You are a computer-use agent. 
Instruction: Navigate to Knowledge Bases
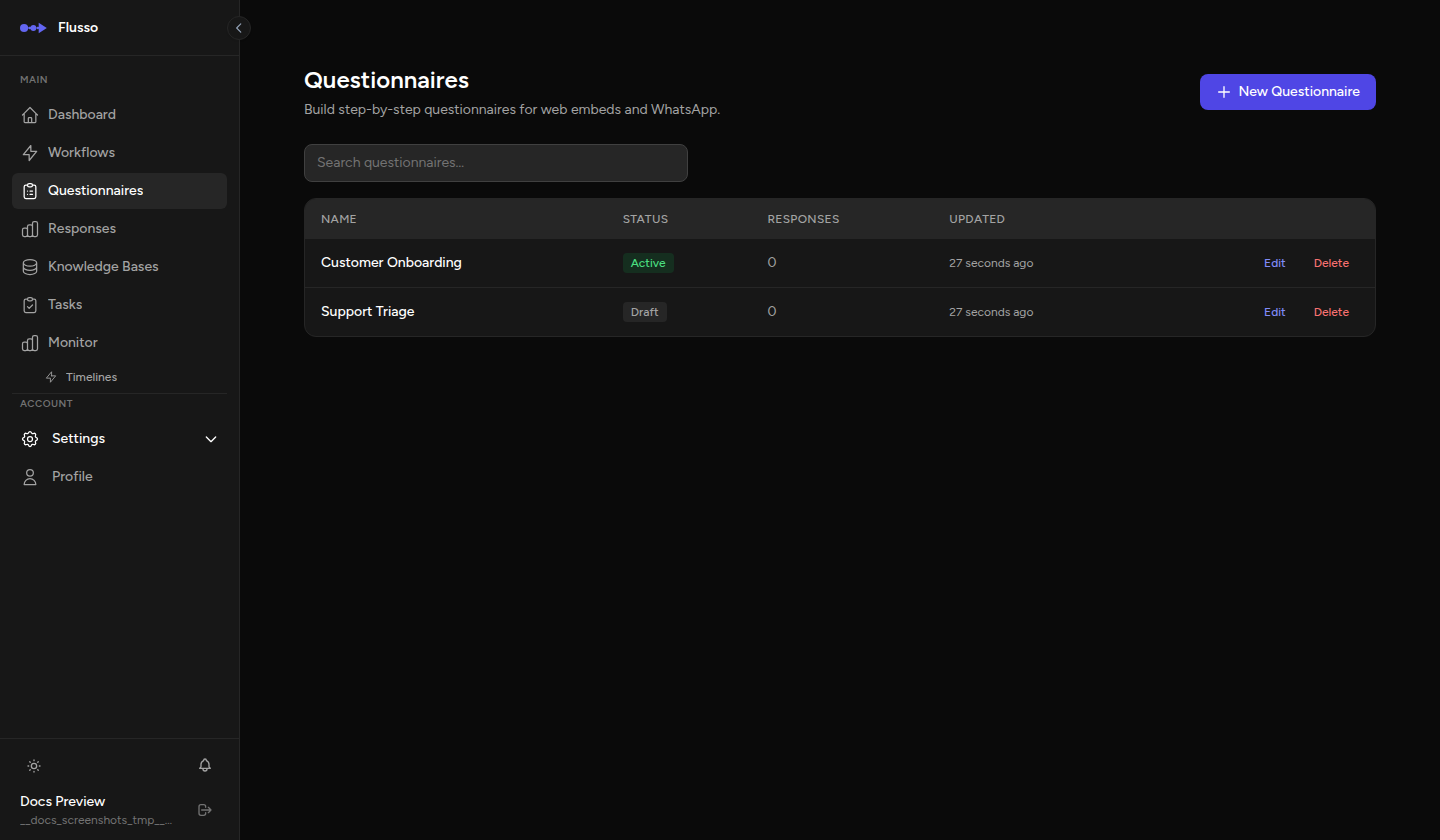[119, 267]
